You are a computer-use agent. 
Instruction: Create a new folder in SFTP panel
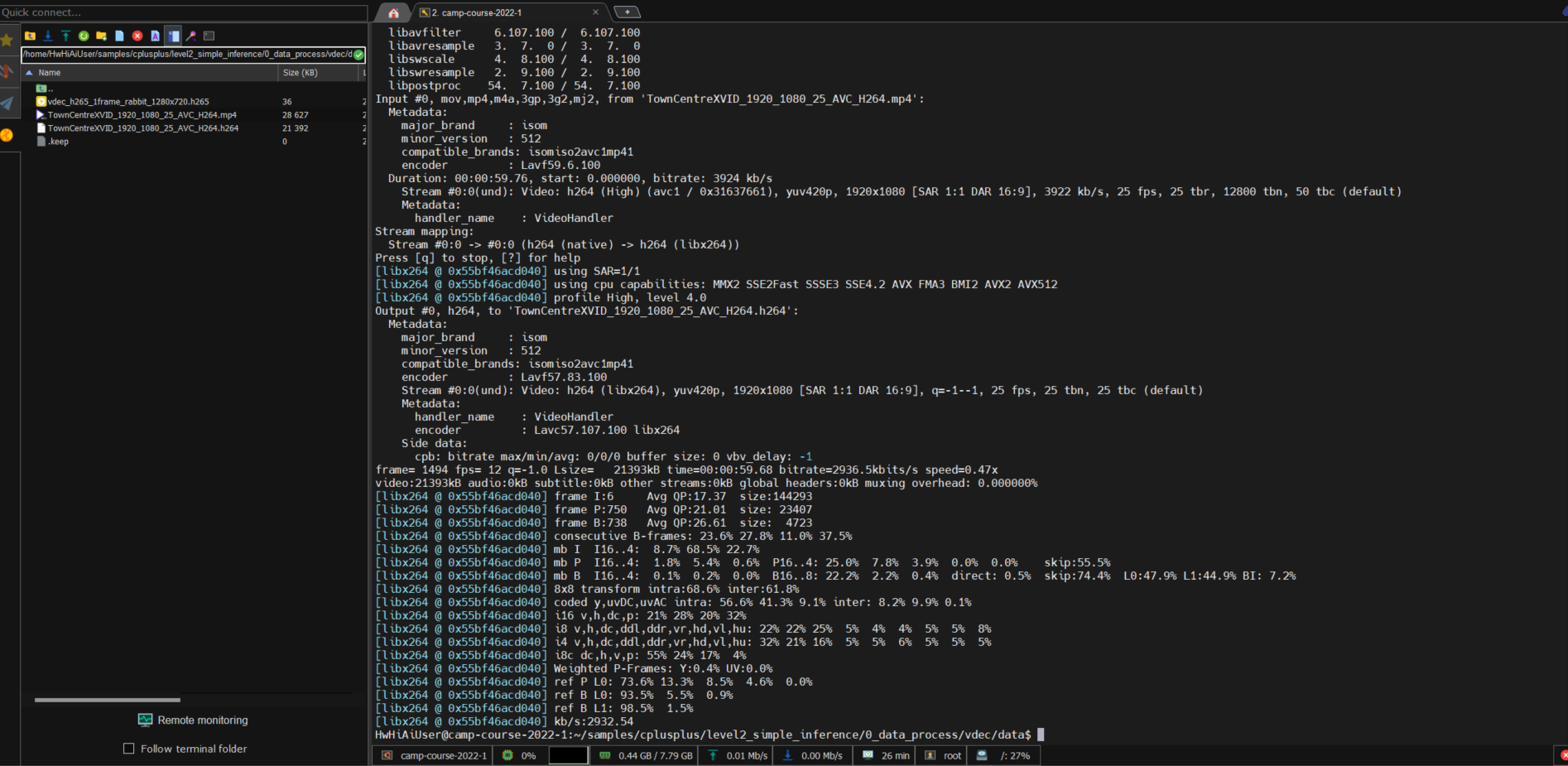click(x=101, y=36)
